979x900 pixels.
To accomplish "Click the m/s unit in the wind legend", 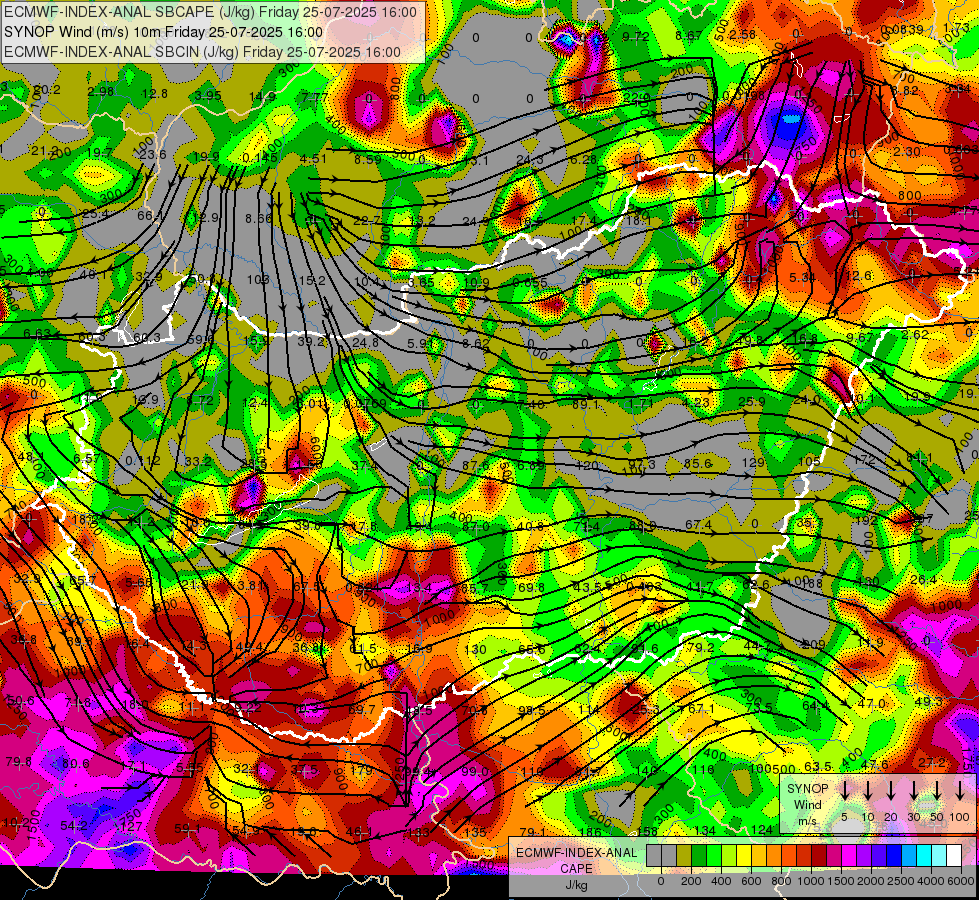I will pyautogui.click(x=807, y=821).
